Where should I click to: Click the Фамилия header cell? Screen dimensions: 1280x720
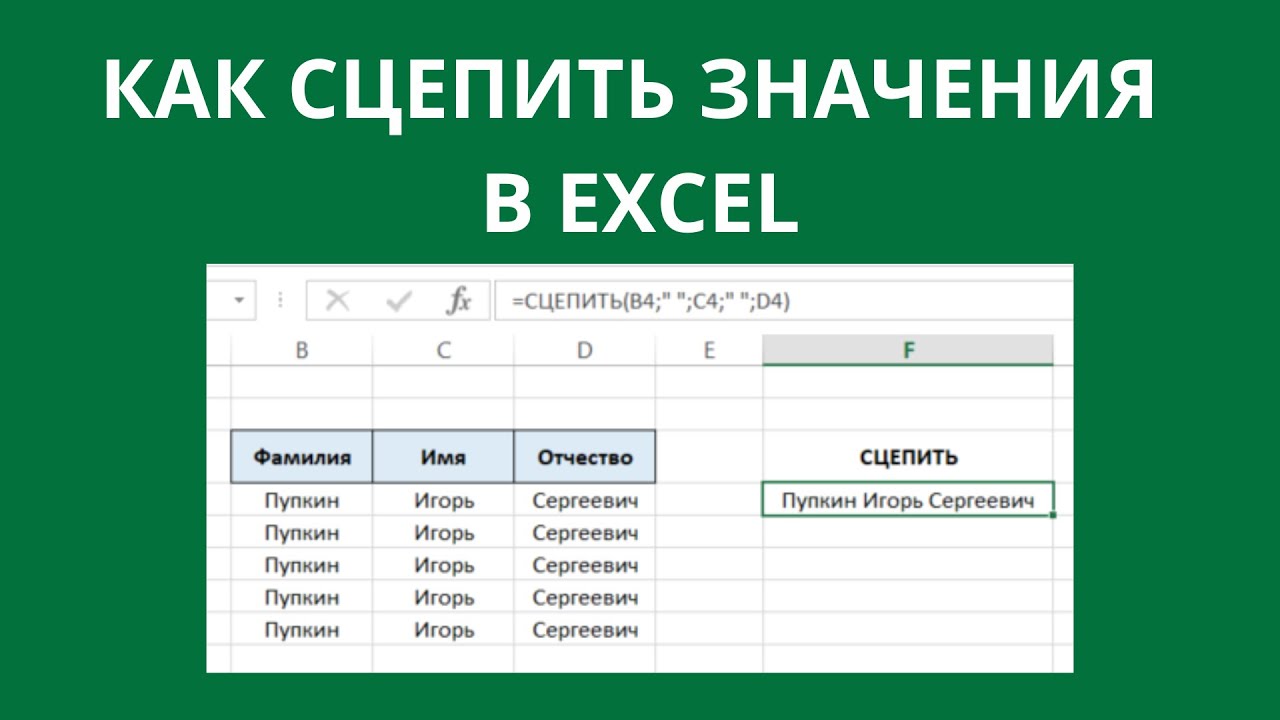tap(302, 457)
